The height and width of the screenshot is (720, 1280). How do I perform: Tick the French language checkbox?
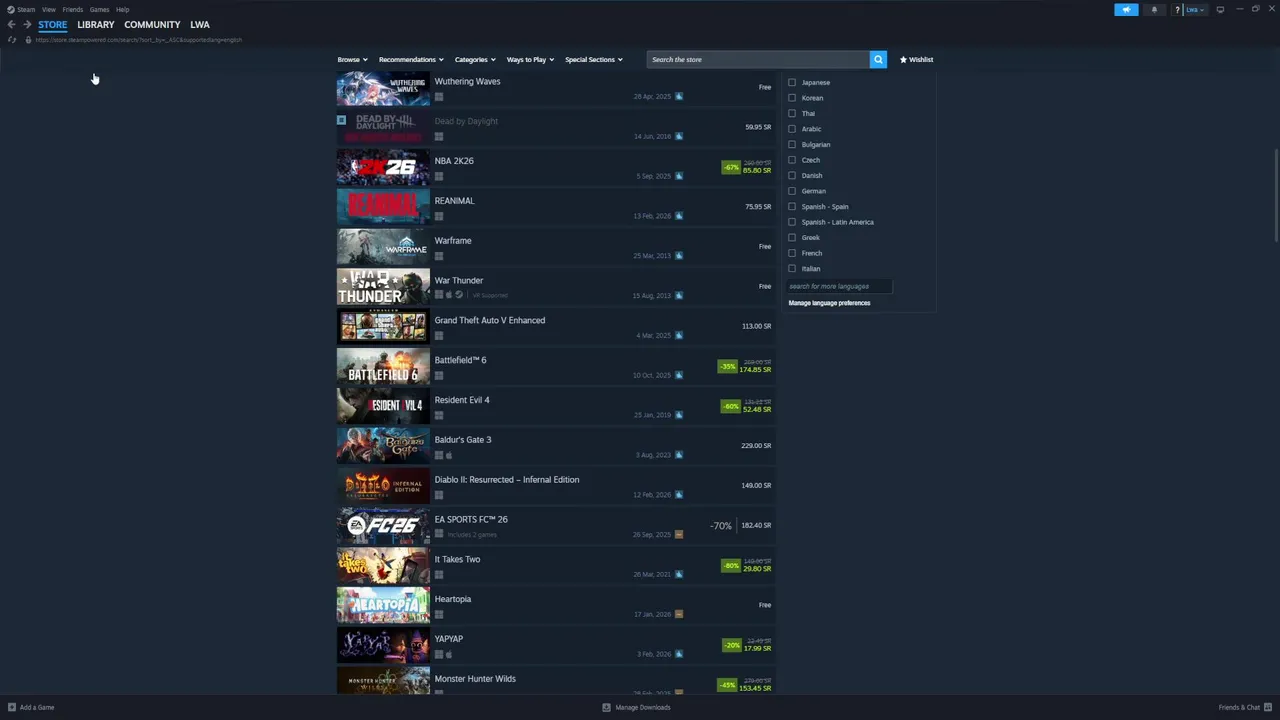tap(792, 253)
